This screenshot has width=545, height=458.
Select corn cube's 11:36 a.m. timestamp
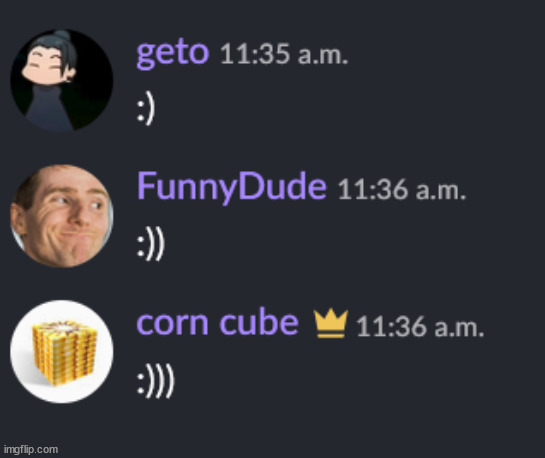[x=420, y=327]
